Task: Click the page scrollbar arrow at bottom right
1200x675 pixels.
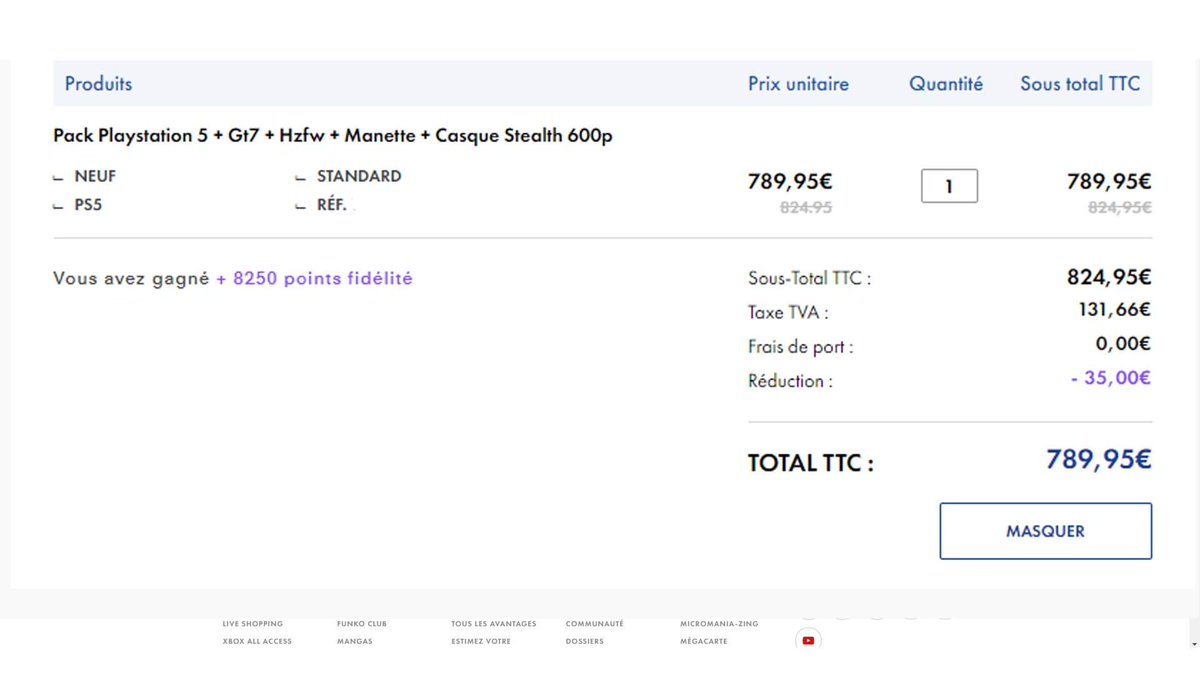Action: click(x=1193, y=645)
